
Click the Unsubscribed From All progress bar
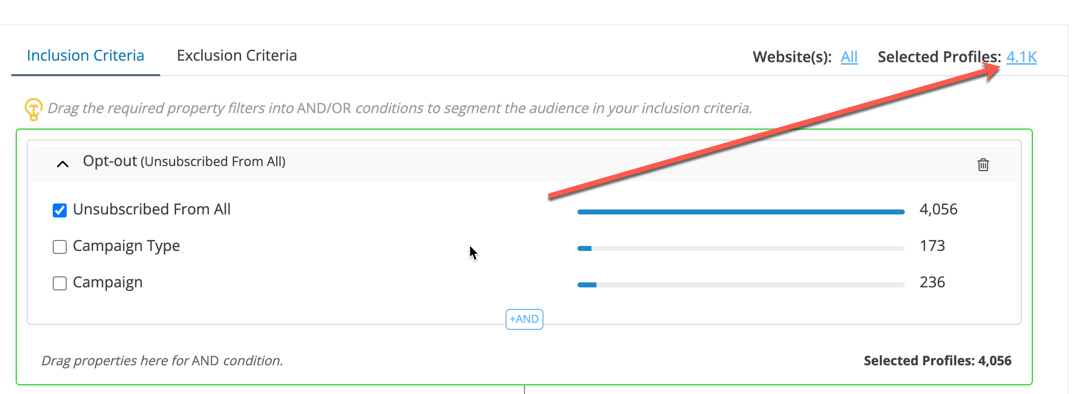tap(741, 212)
